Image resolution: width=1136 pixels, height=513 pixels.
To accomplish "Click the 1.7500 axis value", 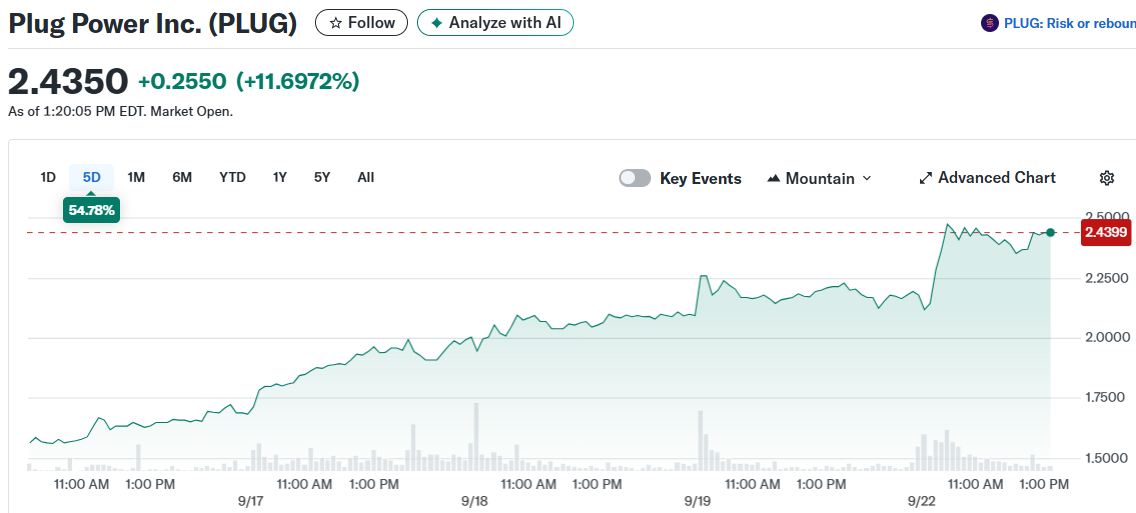I will point(1107,398).
